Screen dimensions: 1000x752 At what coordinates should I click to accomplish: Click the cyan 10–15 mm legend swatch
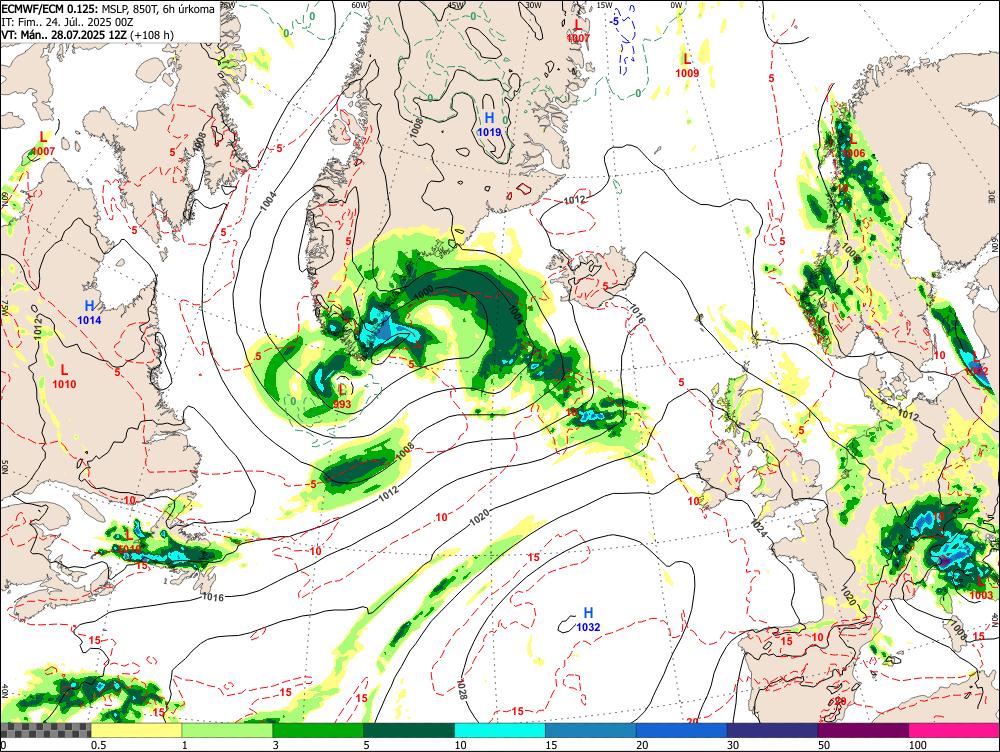click(x=500, y=730)
